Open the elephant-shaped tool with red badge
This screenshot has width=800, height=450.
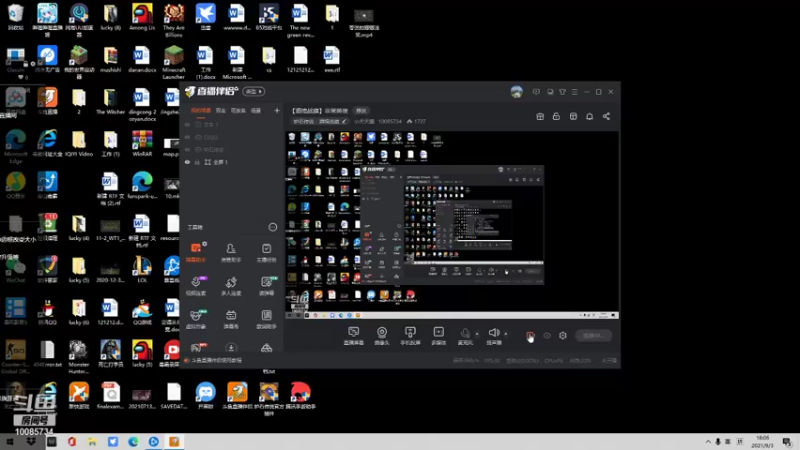196,348
